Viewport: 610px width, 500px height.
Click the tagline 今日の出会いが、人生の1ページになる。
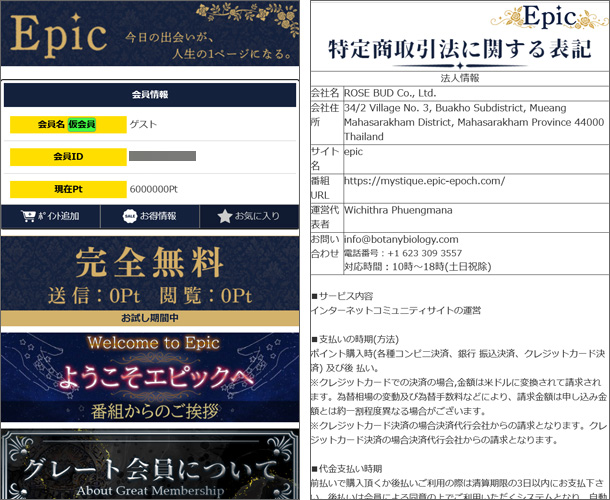pyautogui.click(x=208, y=46)
